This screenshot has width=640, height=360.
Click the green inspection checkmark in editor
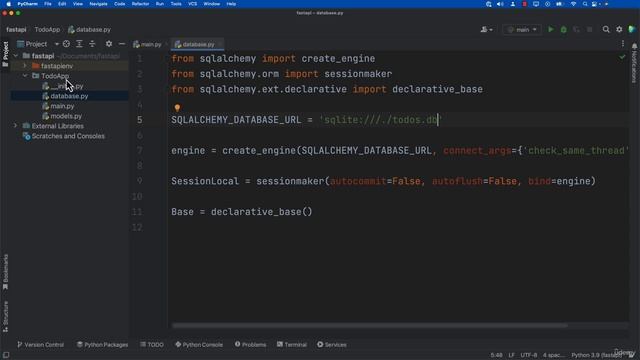[622, 57]
